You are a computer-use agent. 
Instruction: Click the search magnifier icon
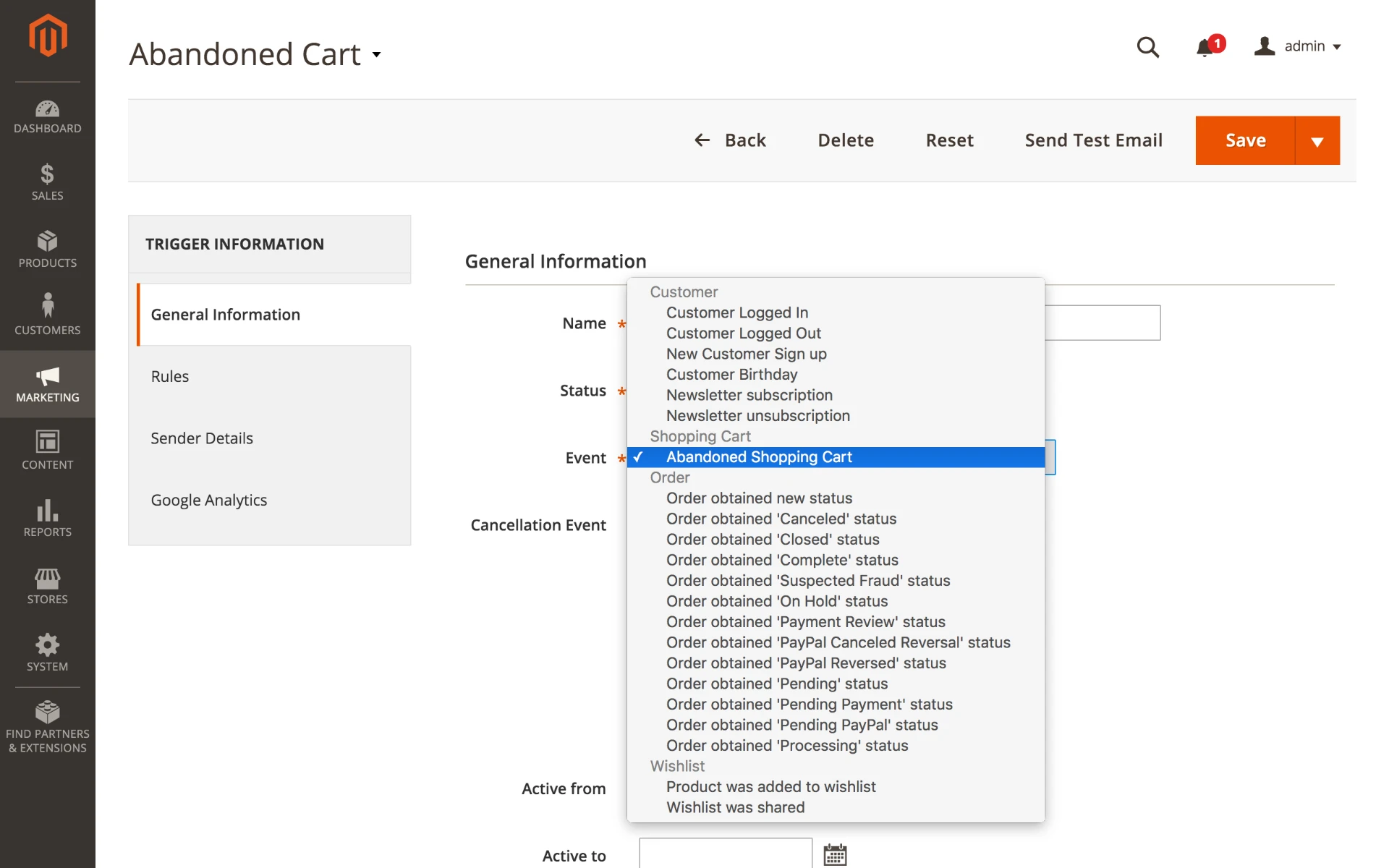click(1147, 47)
